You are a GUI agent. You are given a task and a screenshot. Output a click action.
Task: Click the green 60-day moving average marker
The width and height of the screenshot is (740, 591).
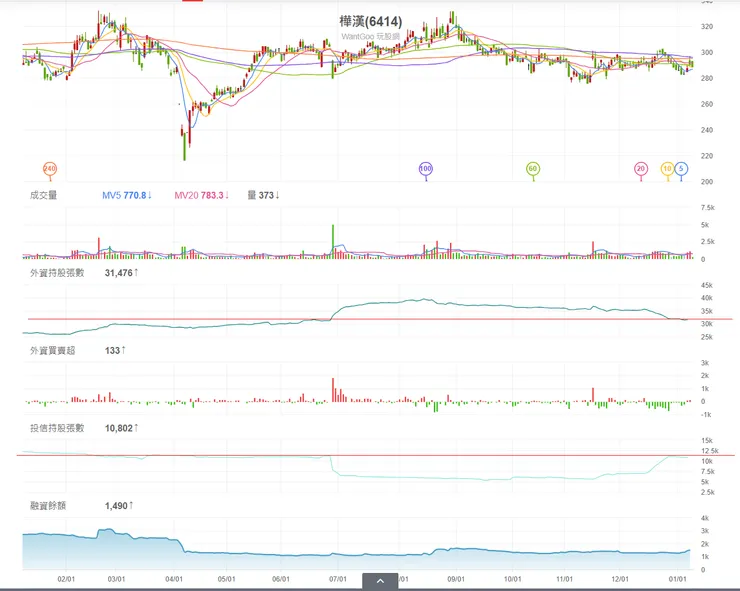coord(533,169)
